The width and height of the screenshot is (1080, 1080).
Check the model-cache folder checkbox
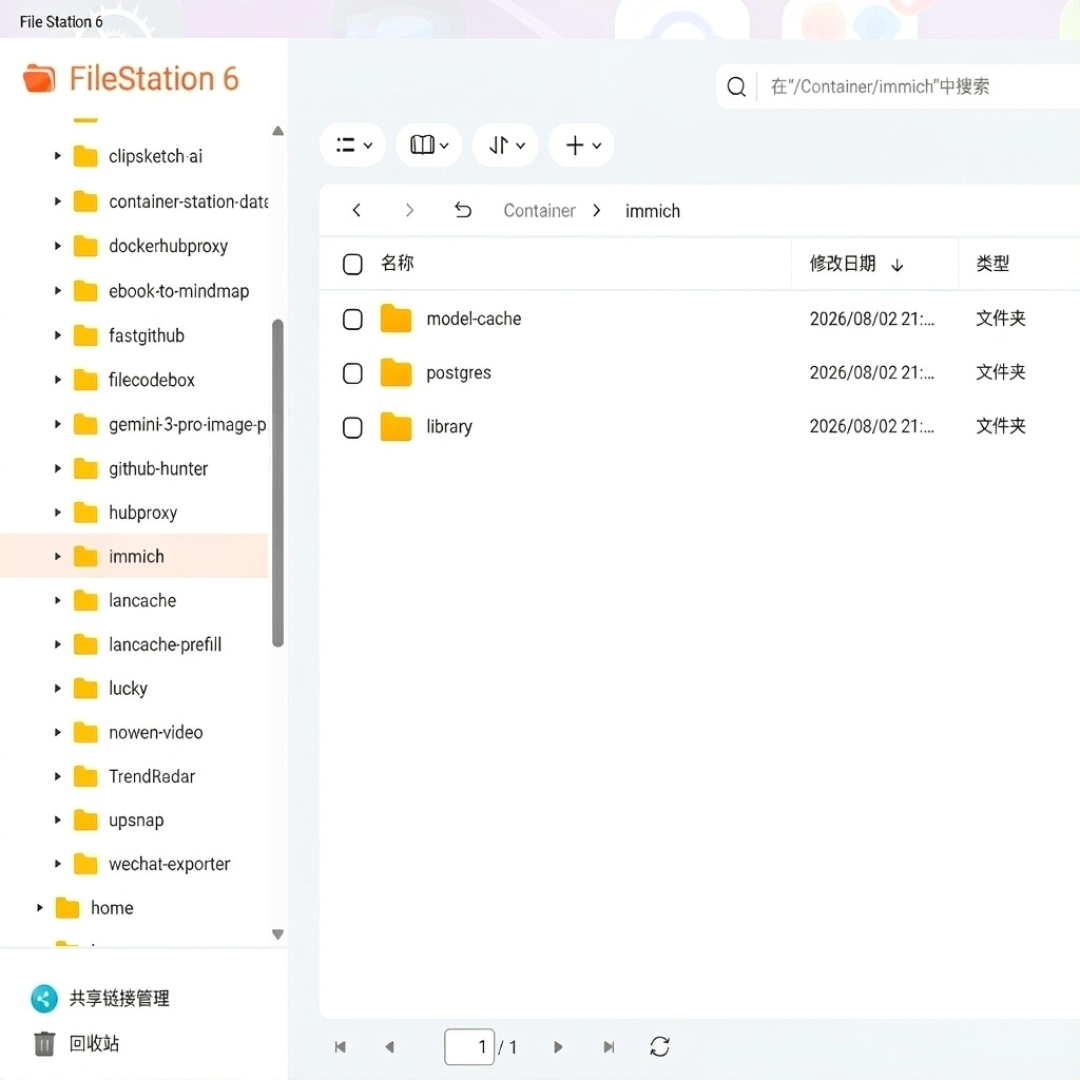[x=353, y=319]
